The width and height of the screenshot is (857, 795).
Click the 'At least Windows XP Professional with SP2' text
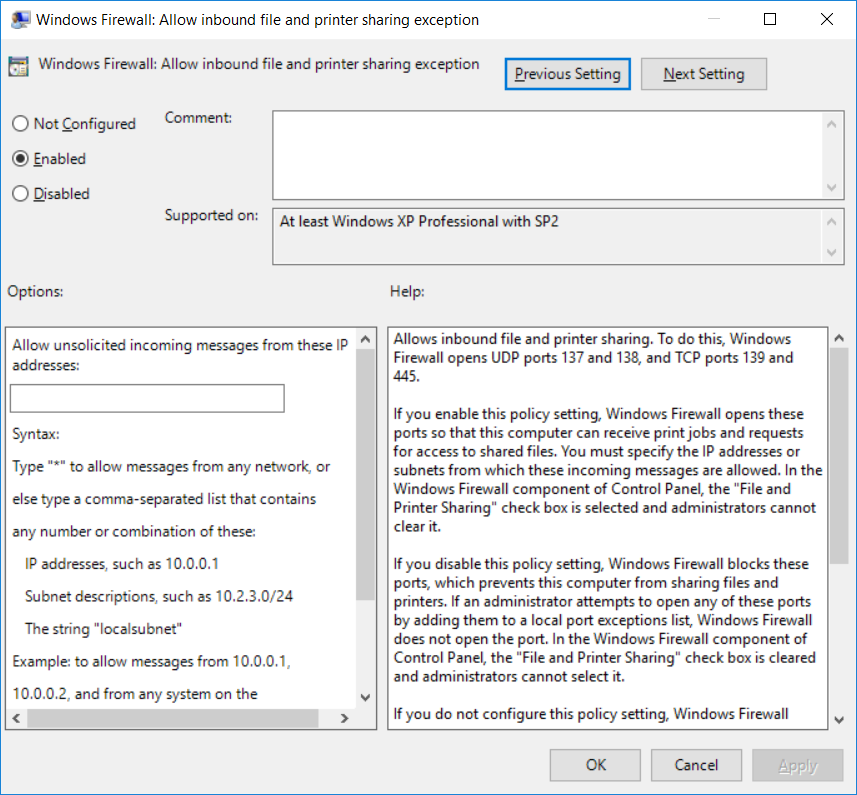(x=419, y=221)
